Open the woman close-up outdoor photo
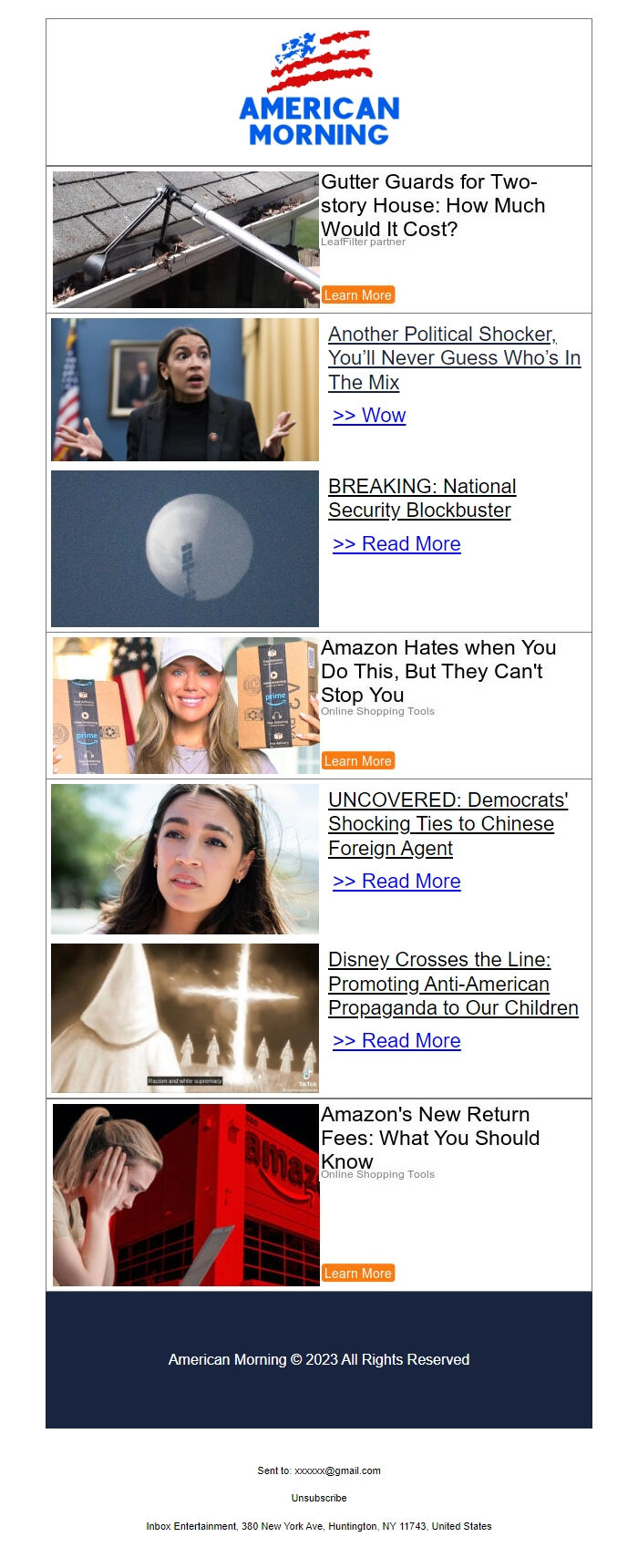 pyautogui.click(x=185, y=859)
